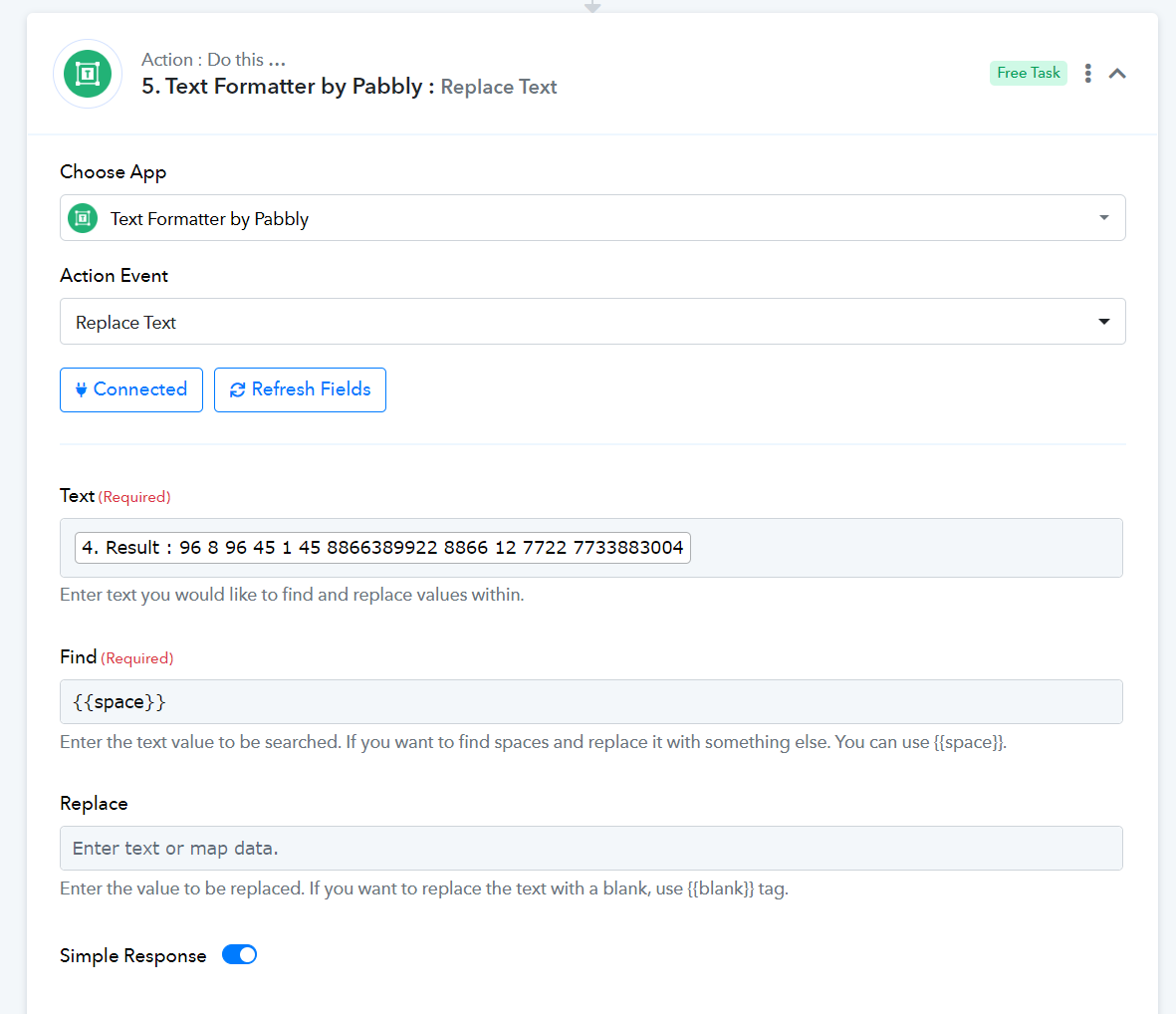Click the Connected button
Viewport: 1176px width, 1014px height.
(x=131, y=389)
